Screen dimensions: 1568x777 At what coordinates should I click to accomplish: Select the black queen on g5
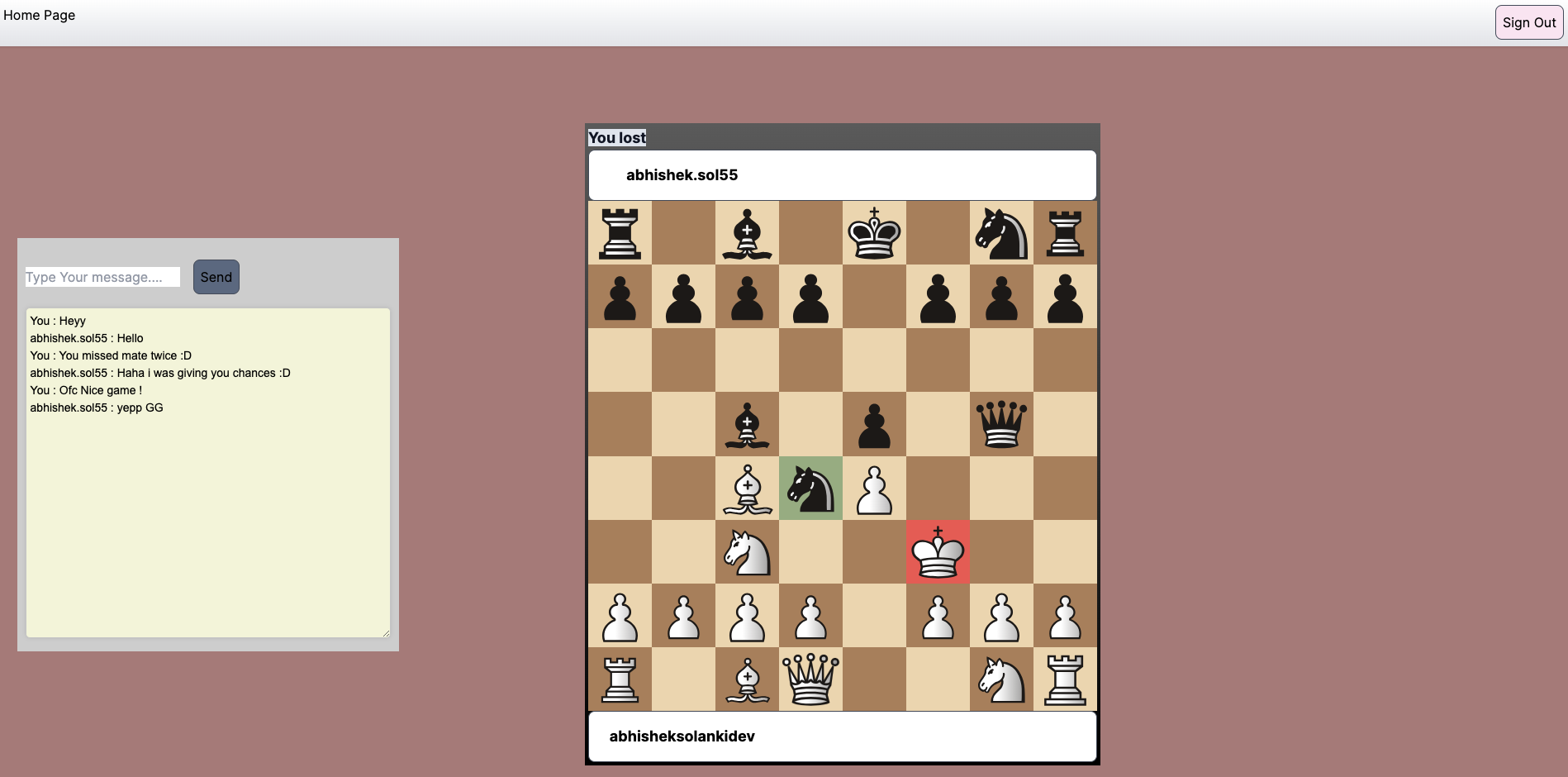(1001, 424)
